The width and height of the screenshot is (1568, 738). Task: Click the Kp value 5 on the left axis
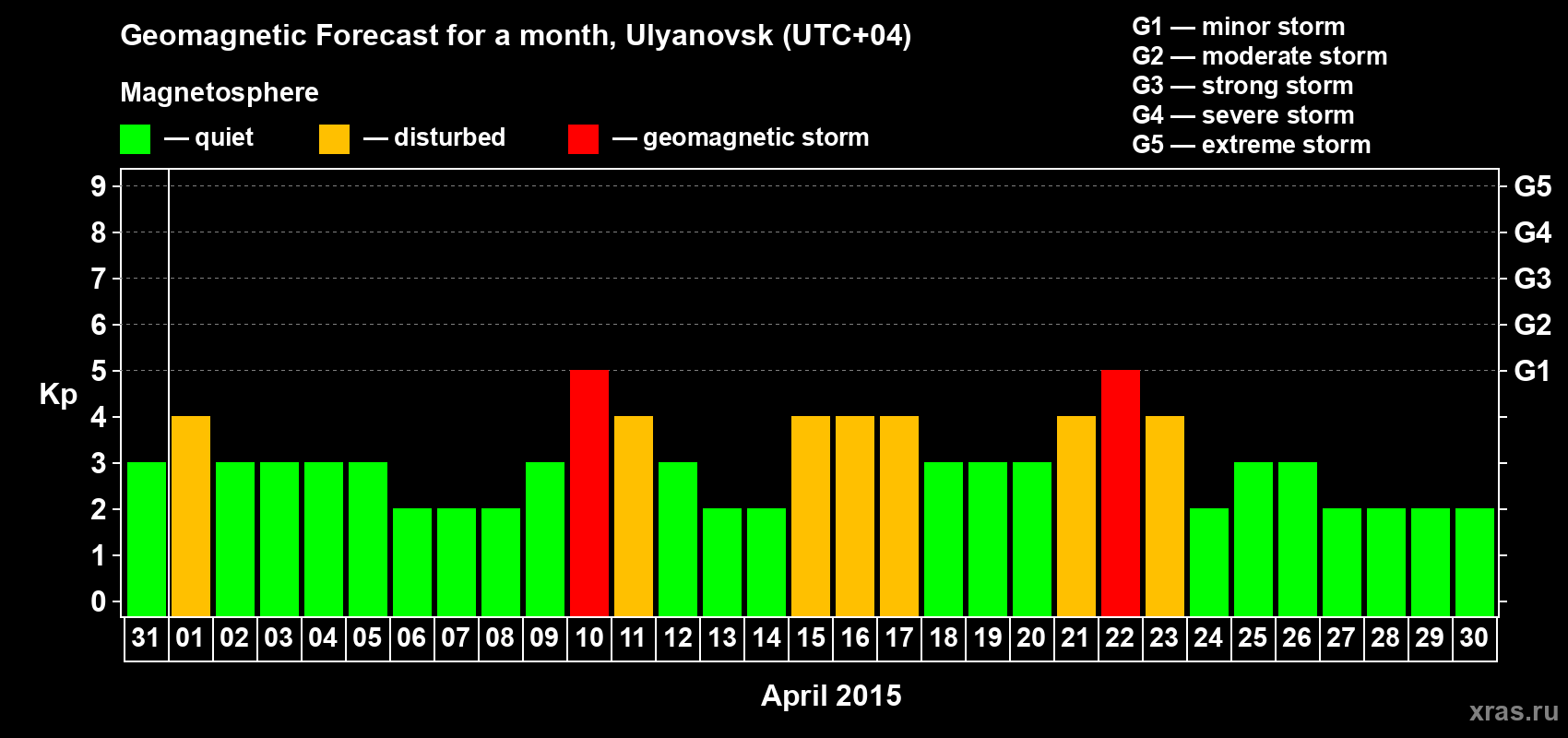click(99, 371)
